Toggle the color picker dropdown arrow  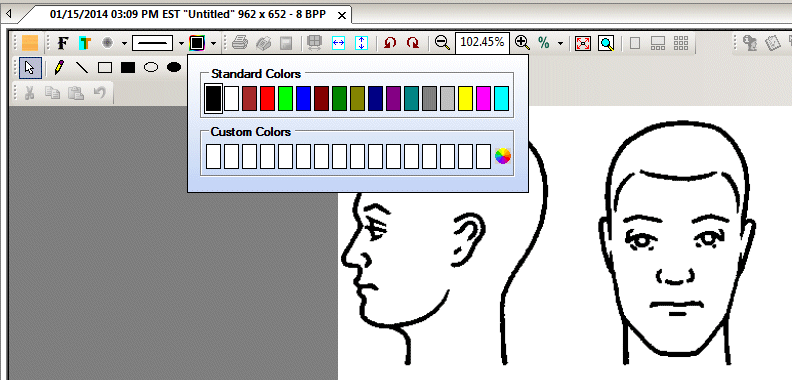(214, 43)
